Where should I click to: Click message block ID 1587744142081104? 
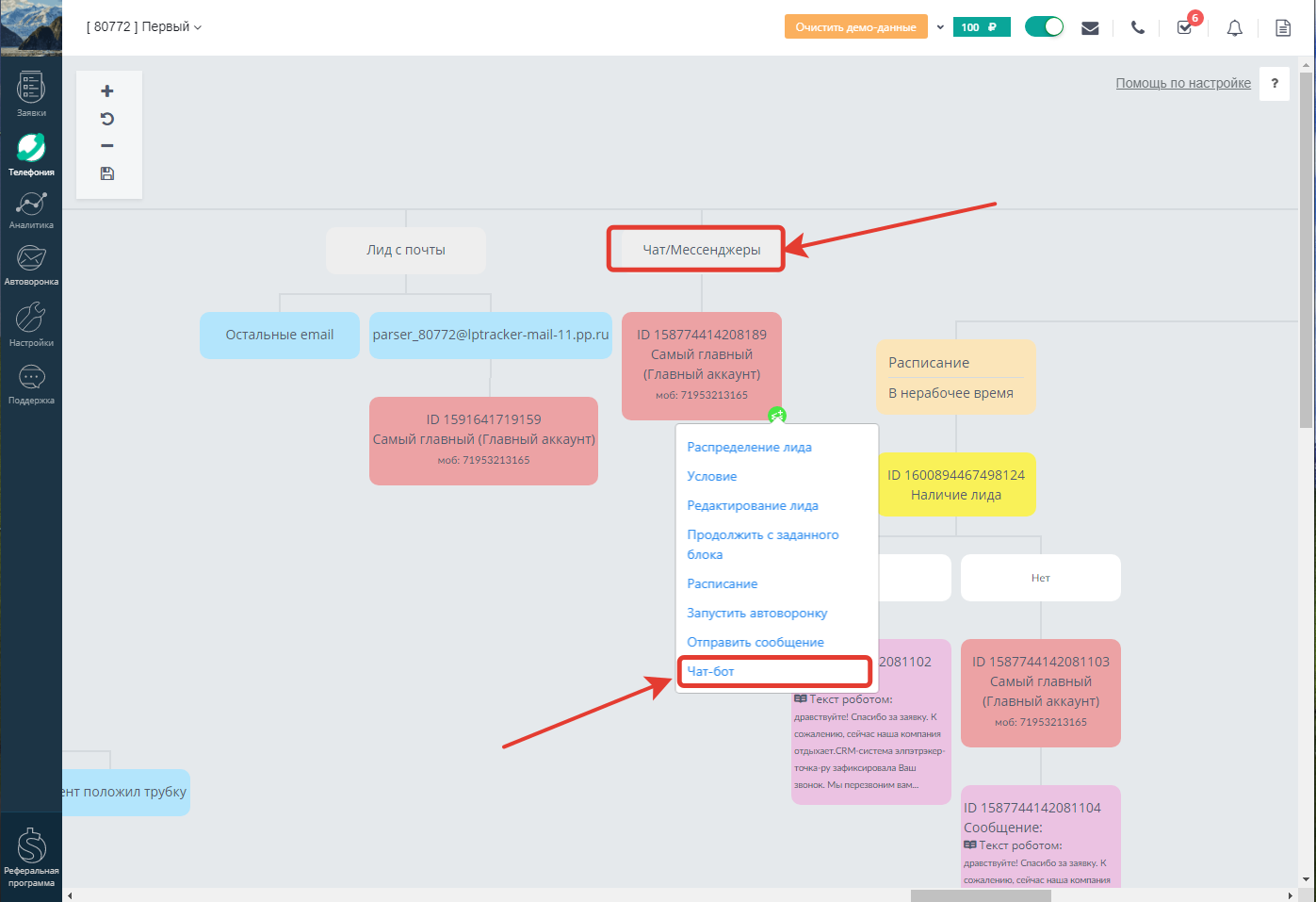point(1041,837)
